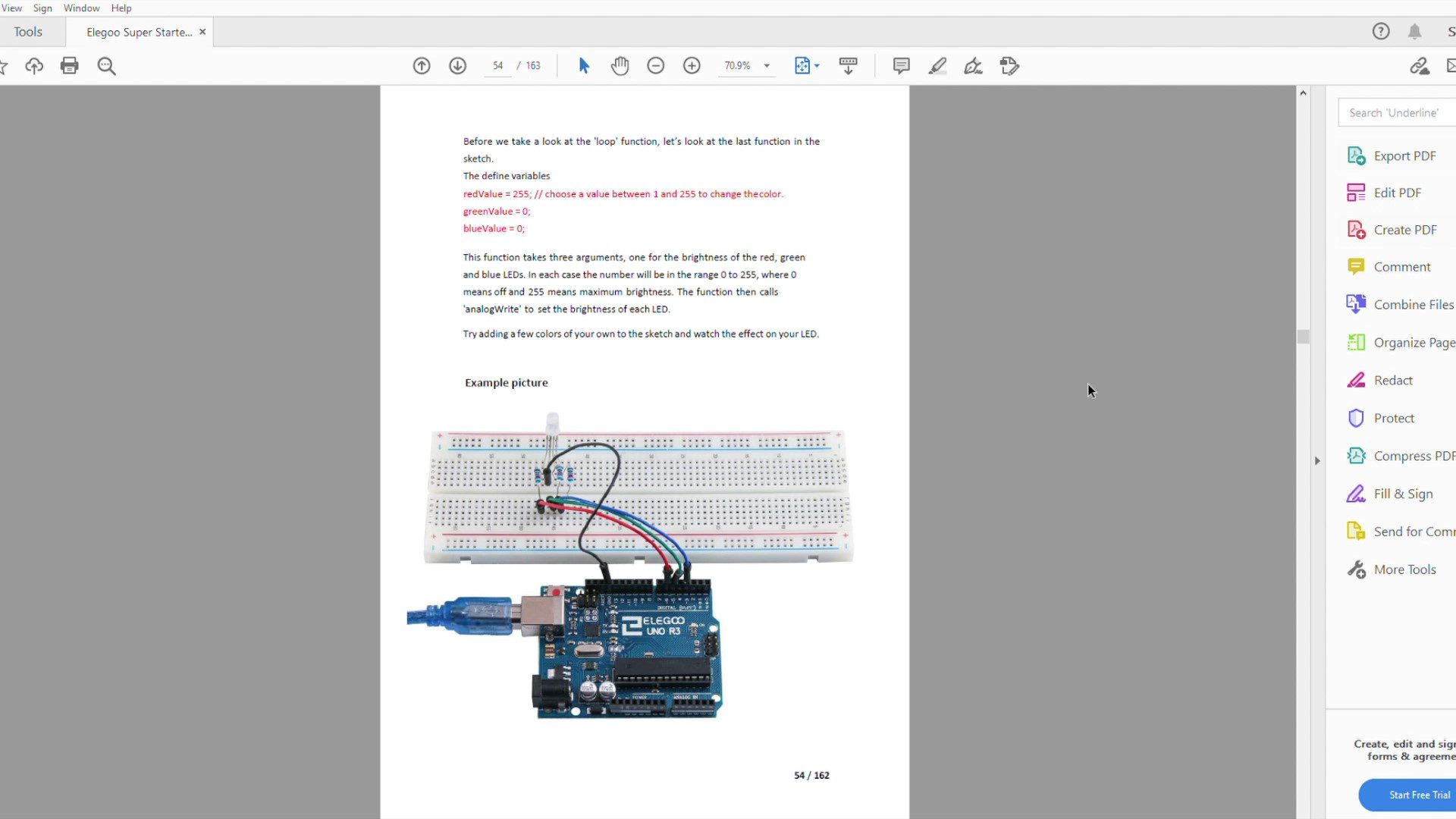The image size is (1456, 819).
Task: Select the highlighter pen tool
Action: tap(937, 66)
